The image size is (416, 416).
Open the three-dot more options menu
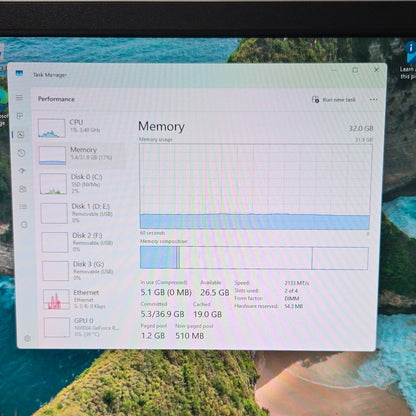[374, 100]
